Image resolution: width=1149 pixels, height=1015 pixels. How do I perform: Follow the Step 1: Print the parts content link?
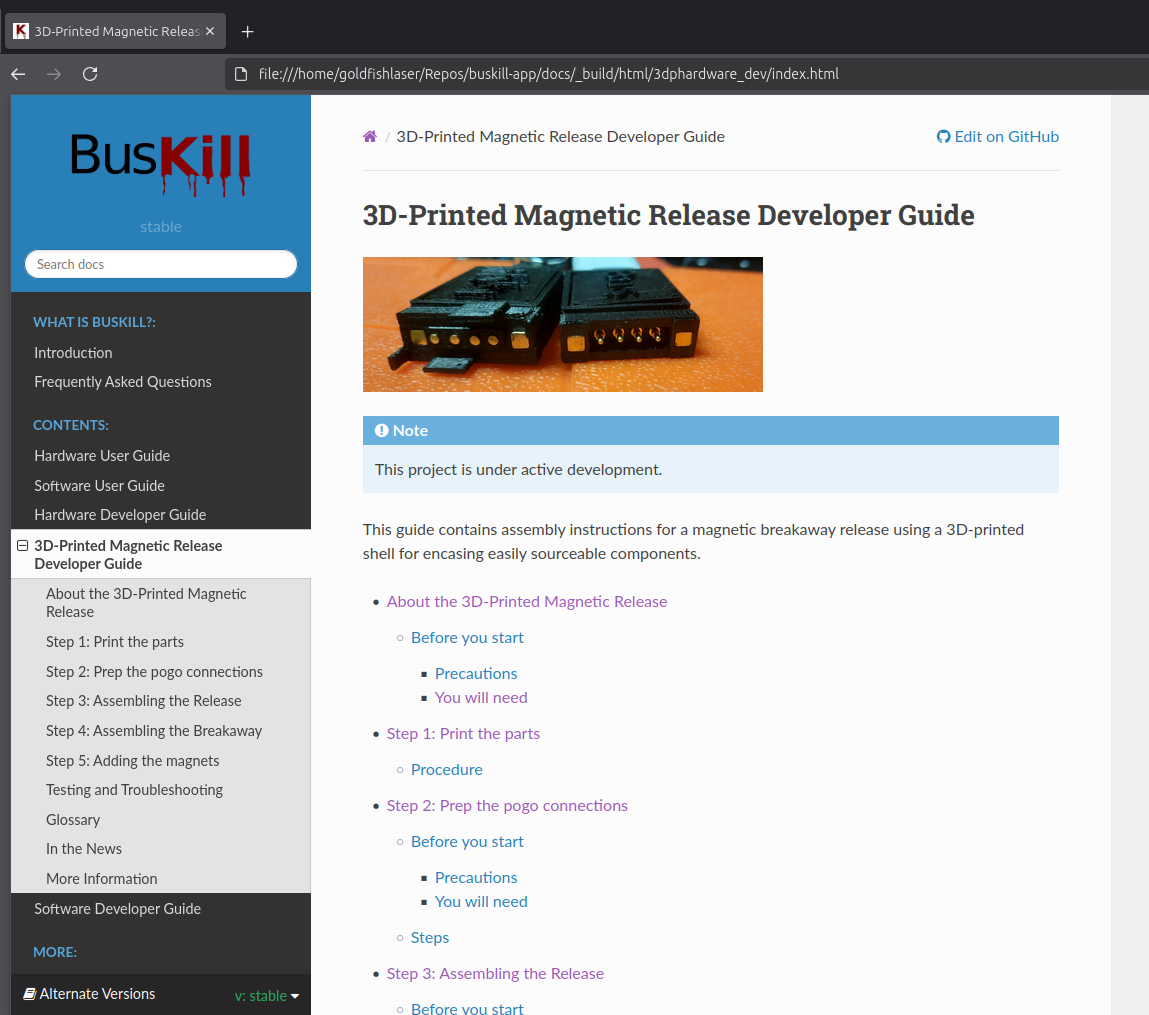pos(463,734)
